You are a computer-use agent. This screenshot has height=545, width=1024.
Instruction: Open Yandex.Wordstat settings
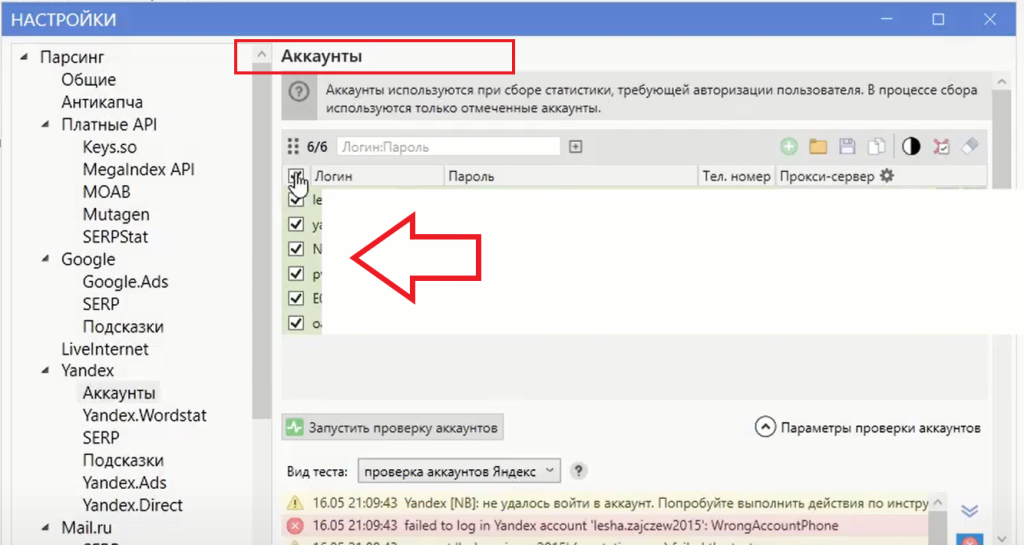(x=144, y=415)
